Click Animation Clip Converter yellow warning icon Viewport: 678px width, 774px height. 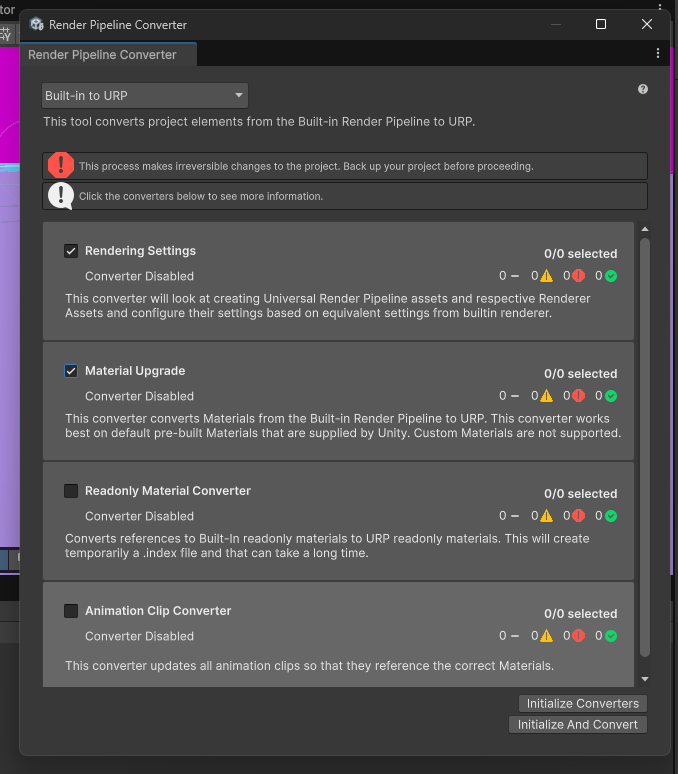coord(546,636)
